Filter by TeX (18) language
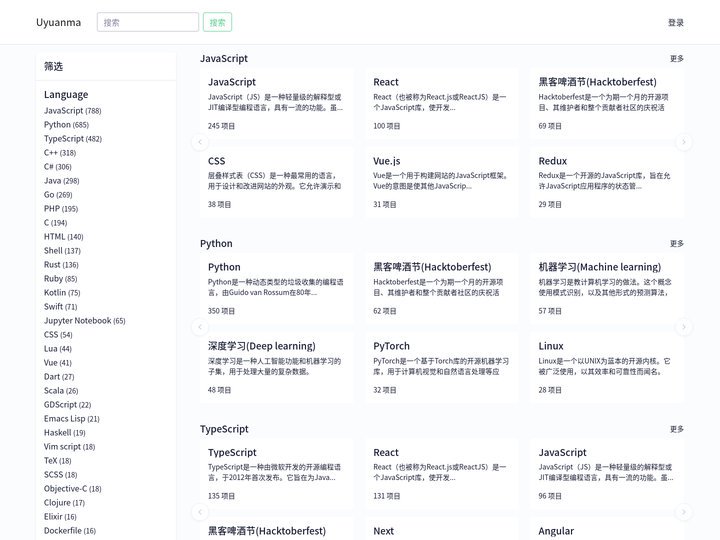 tap(57, 461)
